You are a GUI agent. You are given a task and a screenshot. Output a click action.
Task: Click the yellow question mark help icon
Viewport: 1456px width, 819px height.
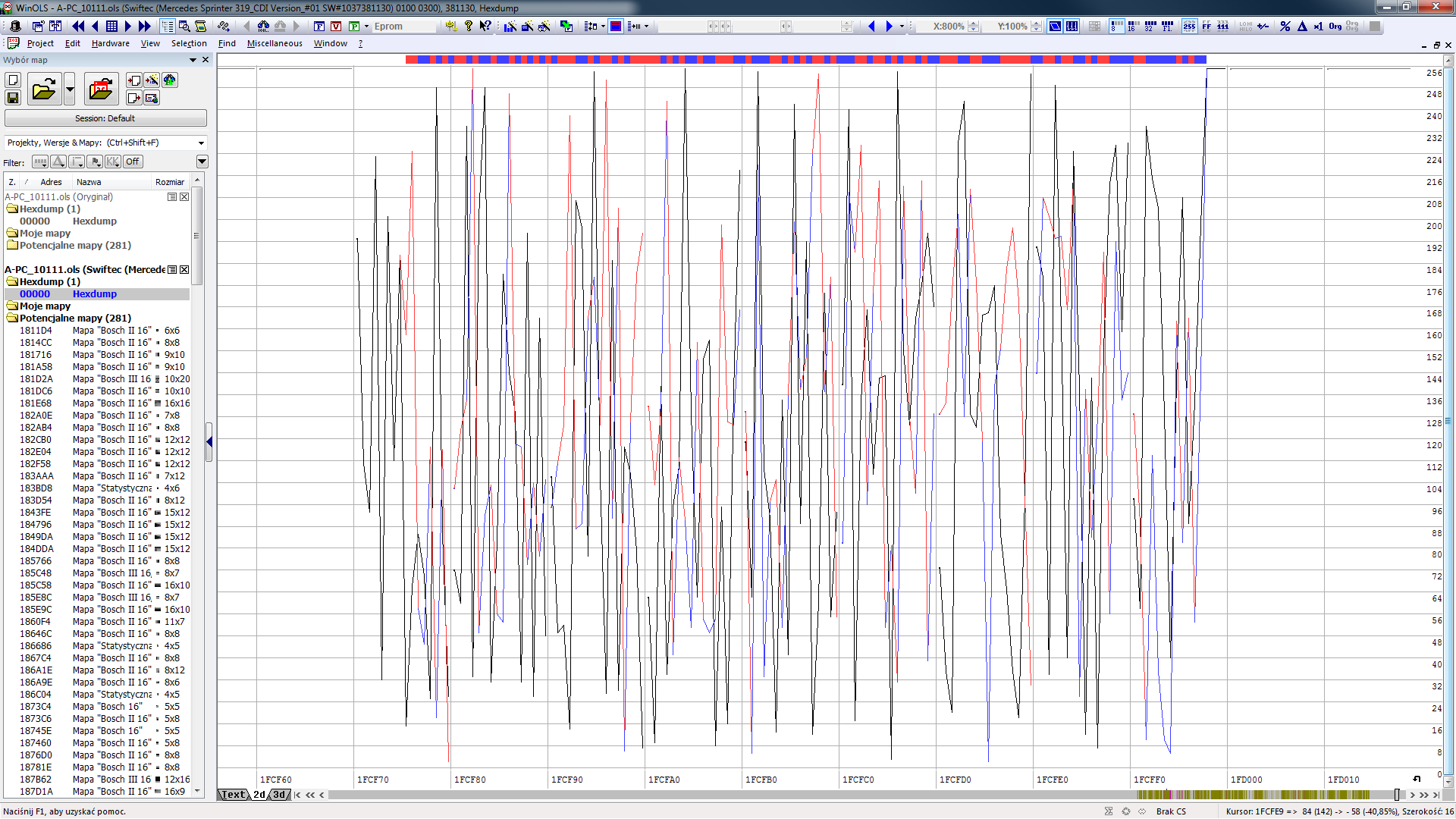469,26
